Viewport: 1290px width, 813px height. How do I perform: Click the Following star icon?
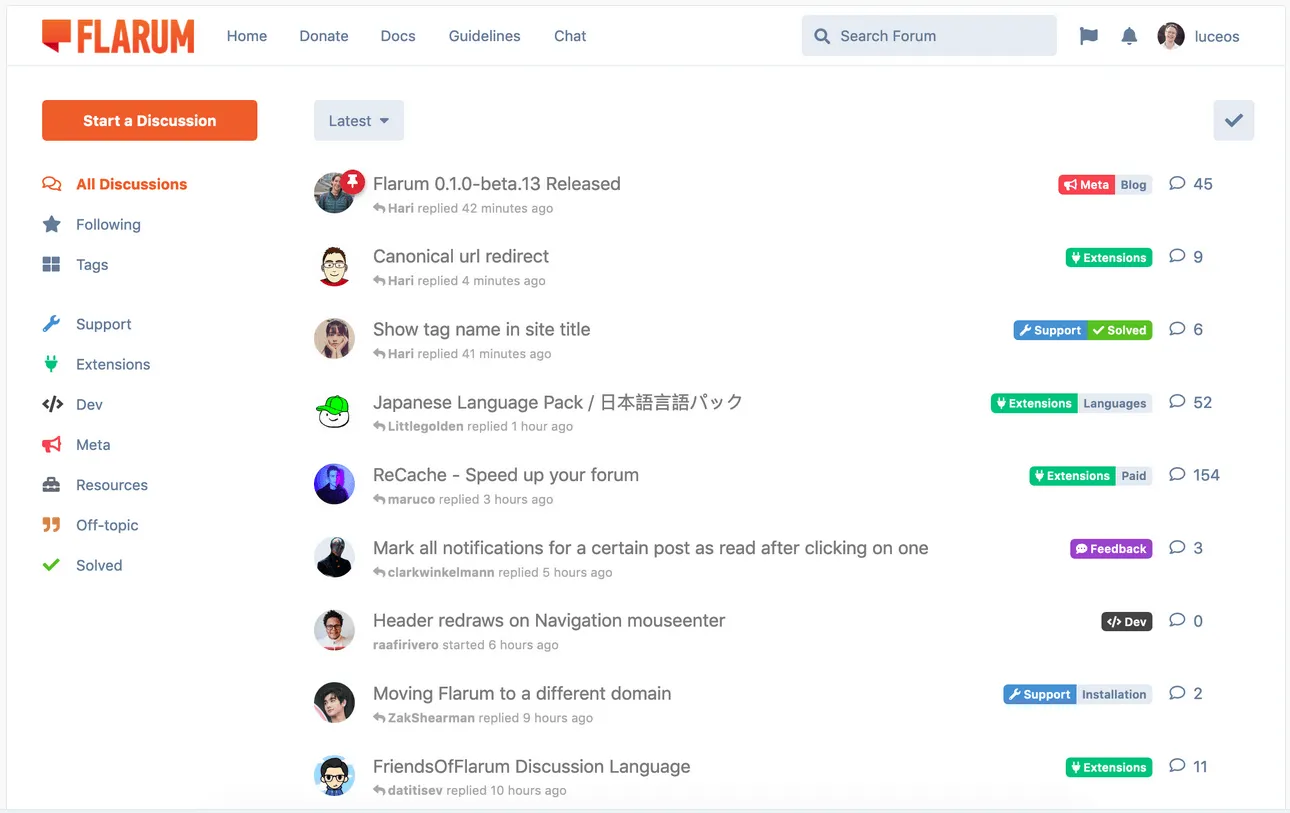(x=51, y=224)
